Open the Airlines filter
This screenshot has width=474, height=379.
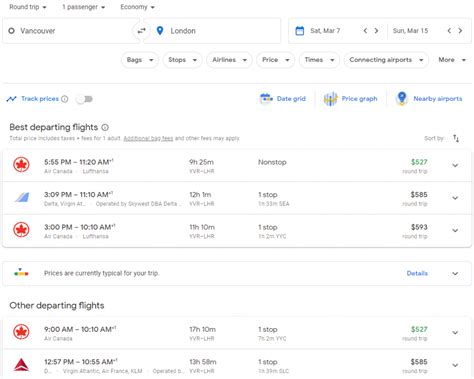tap(229, 60)
